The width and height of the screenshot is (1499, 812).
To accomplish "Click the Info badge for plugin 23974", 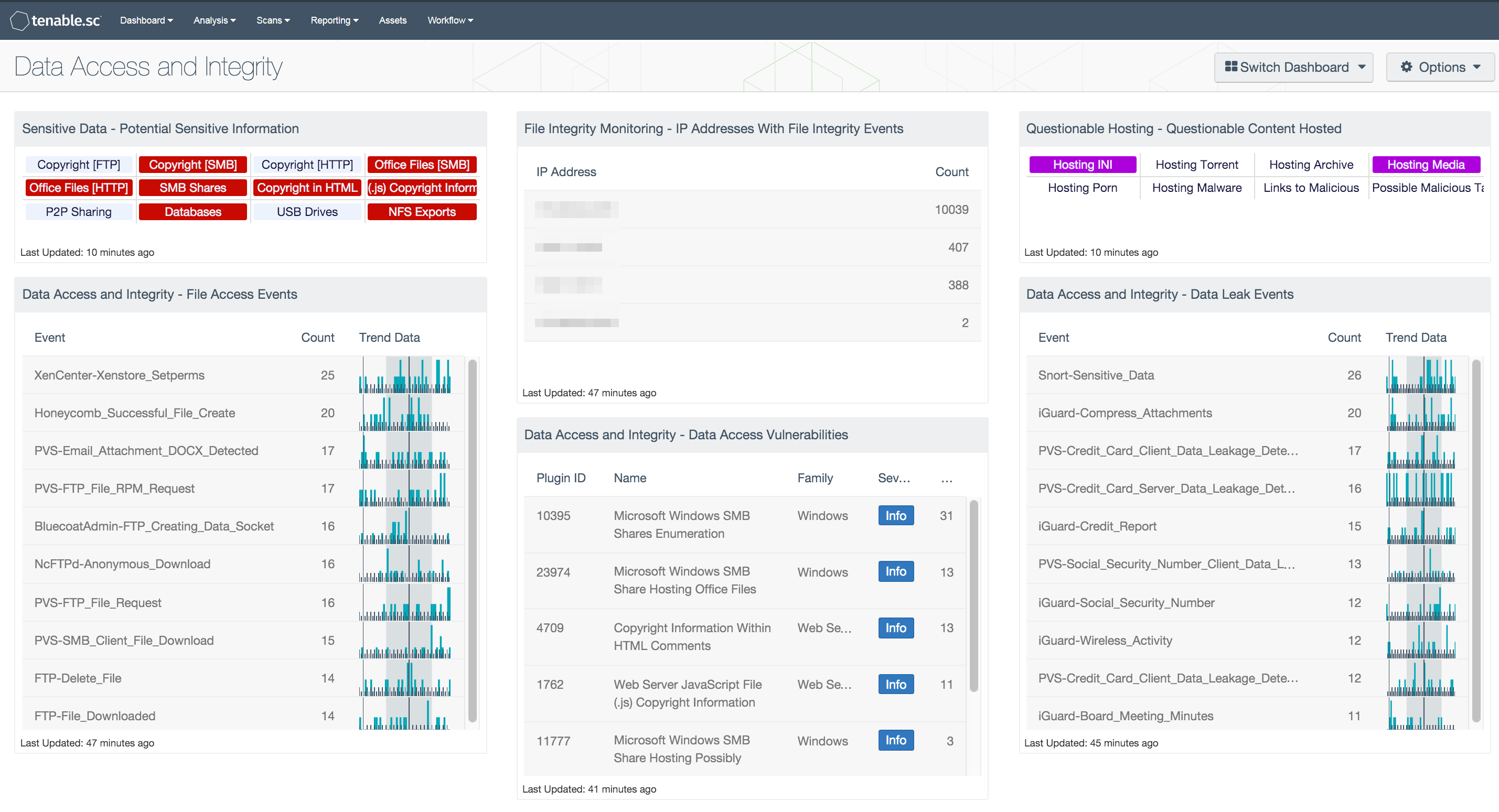I will 895,571.
